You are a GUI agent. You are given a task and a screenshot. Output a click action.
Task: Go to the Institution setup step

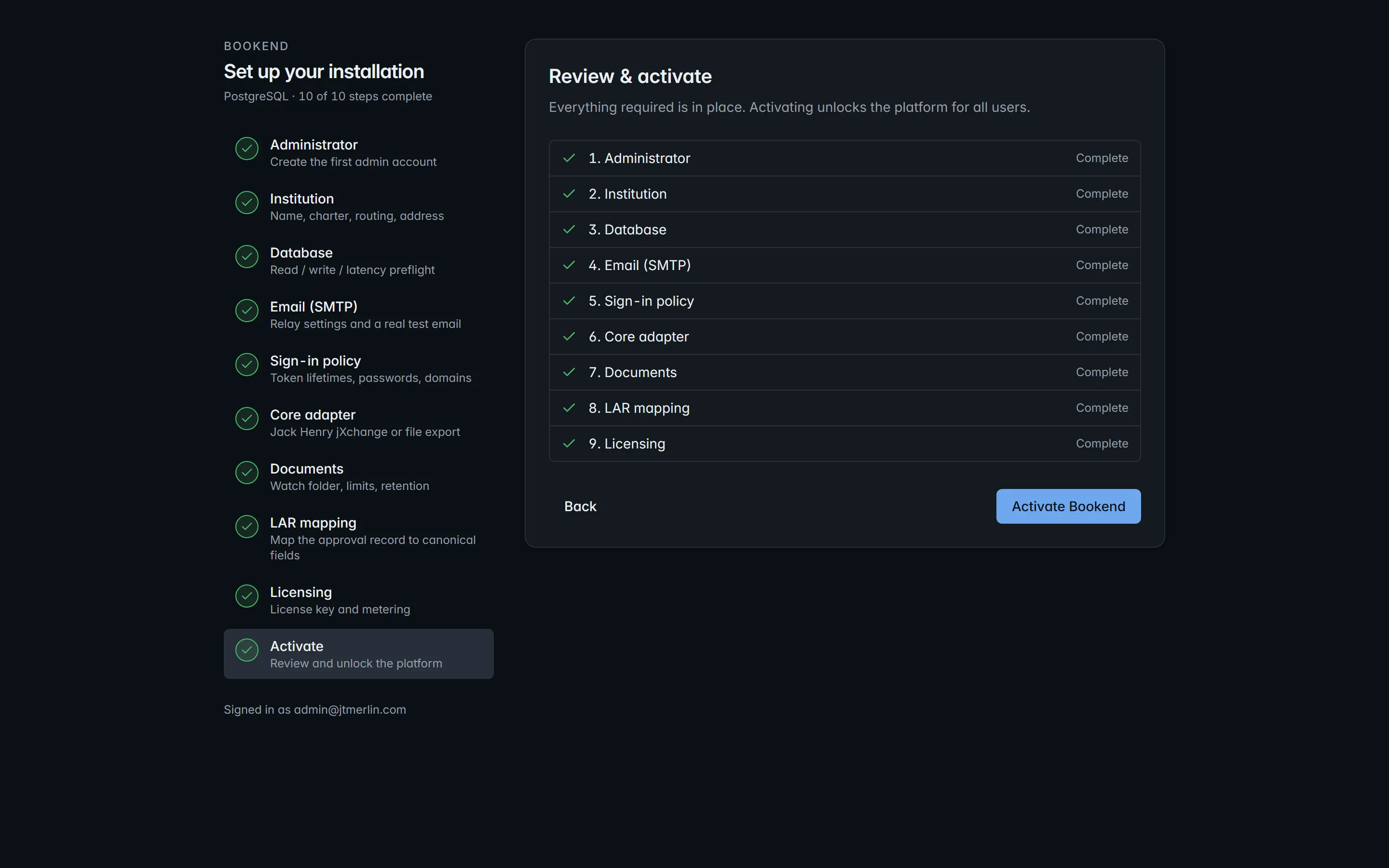[x=359, y=207]
